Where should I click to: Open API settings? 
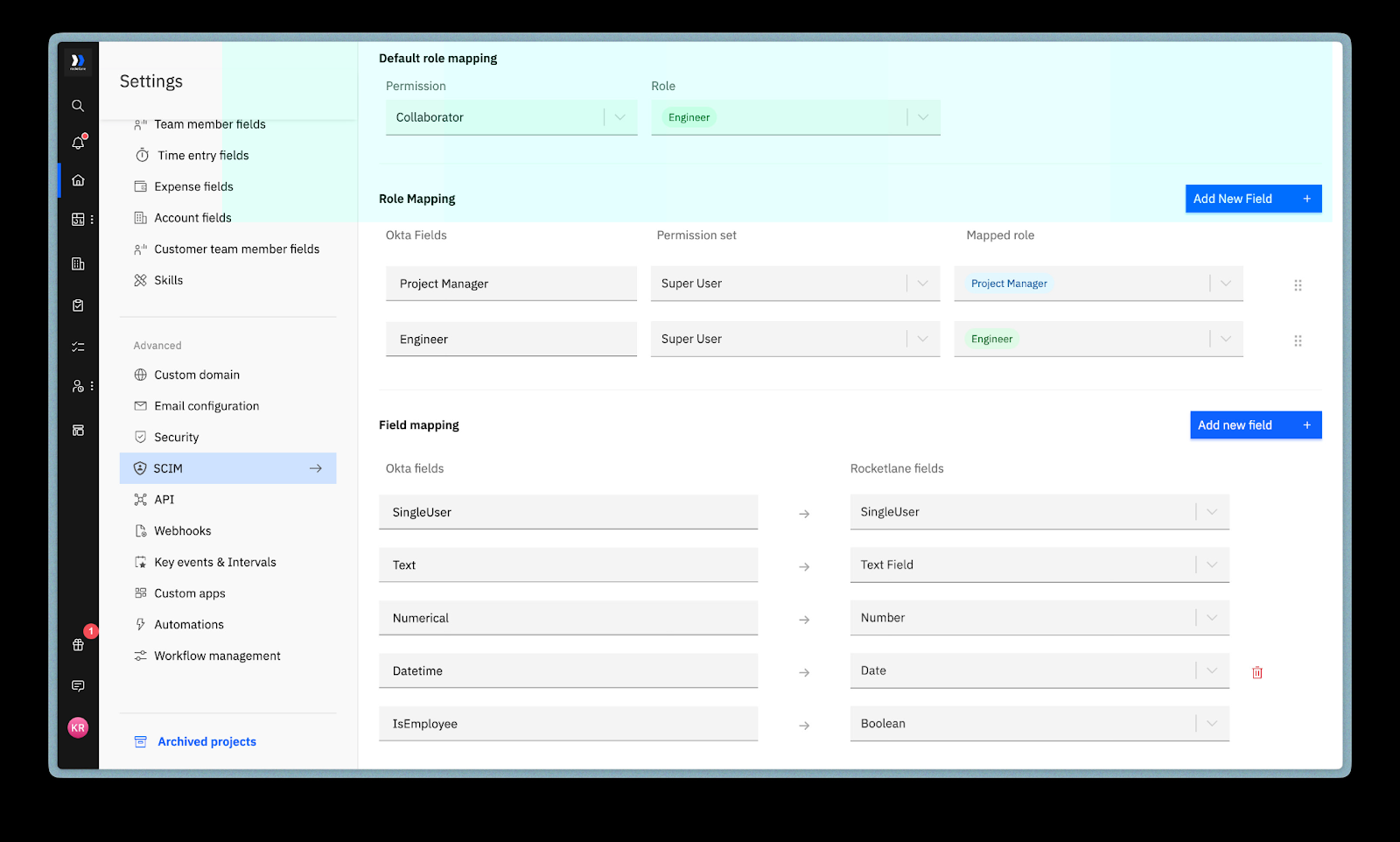[164, 500]
